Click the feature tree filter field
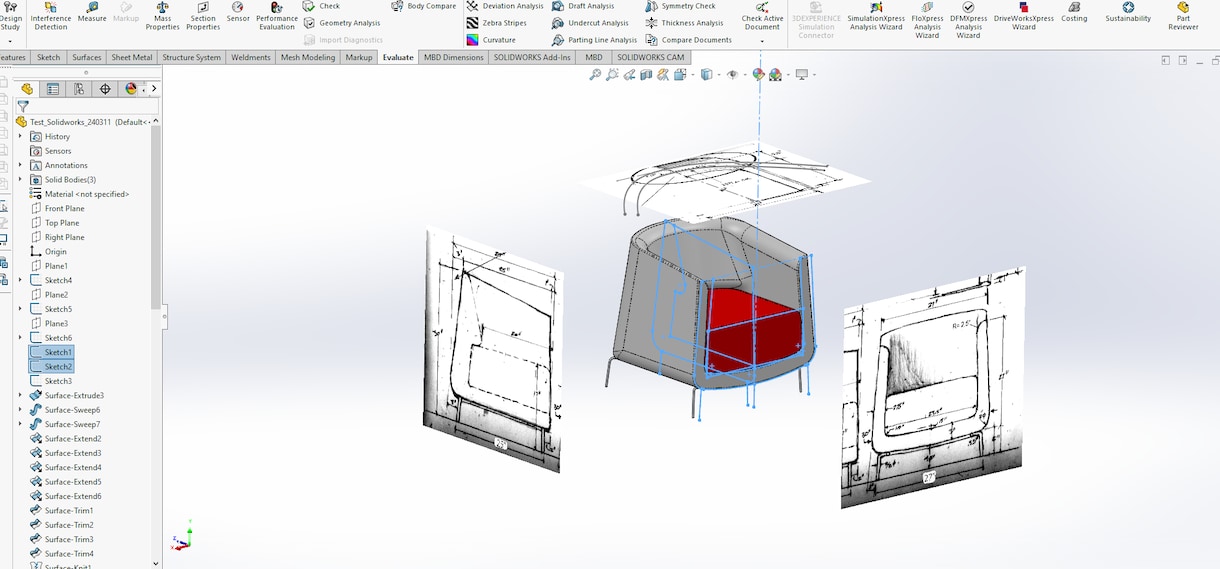This screenshot has width=1220, height=569. tap(88, 106)
